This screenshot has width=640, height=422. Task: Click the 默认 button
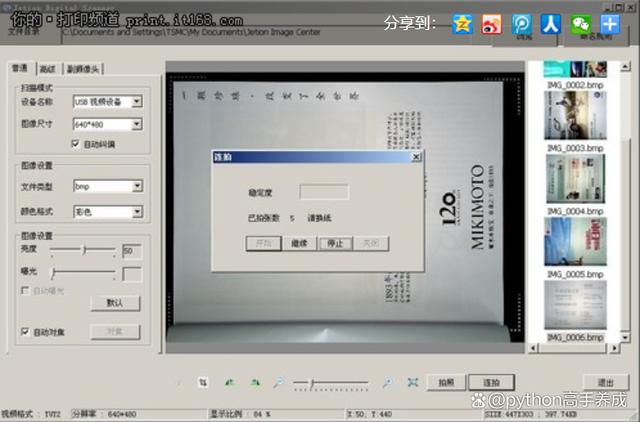click(x=115, y=303)
